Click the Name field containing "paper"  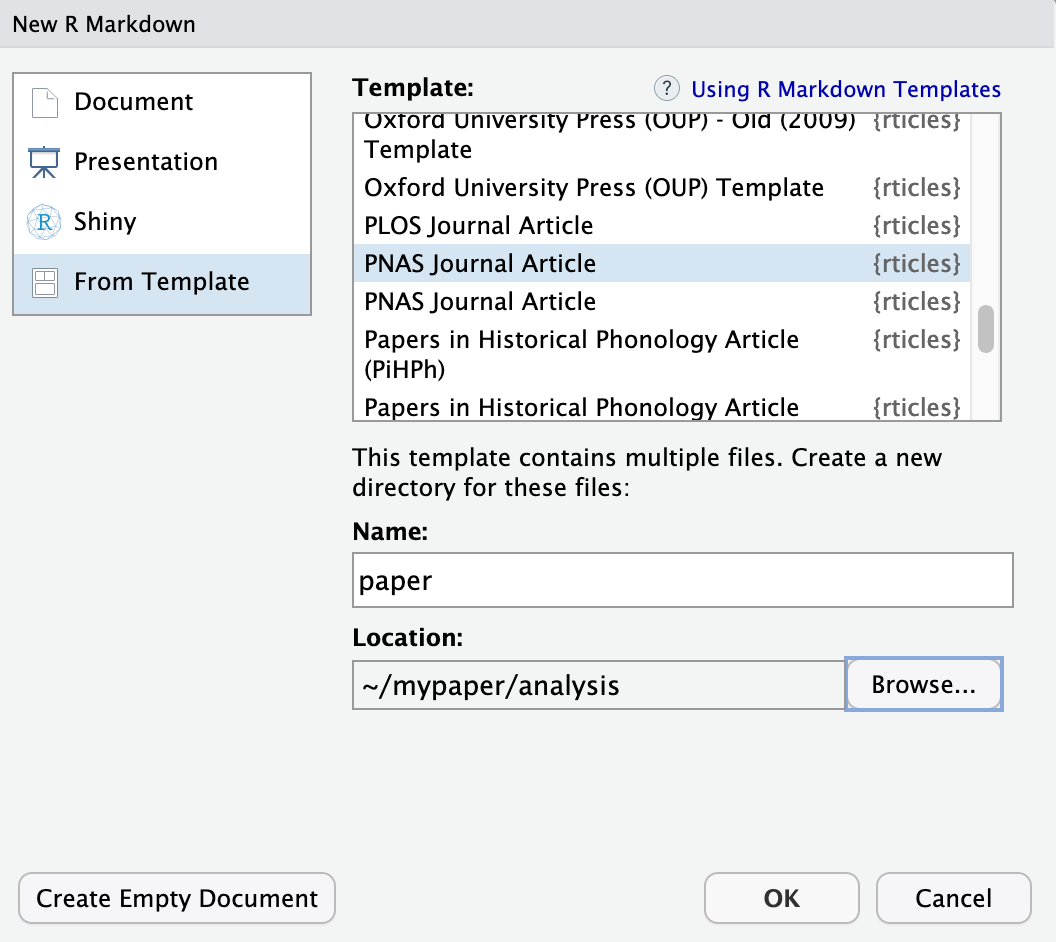tap(682, 580)
